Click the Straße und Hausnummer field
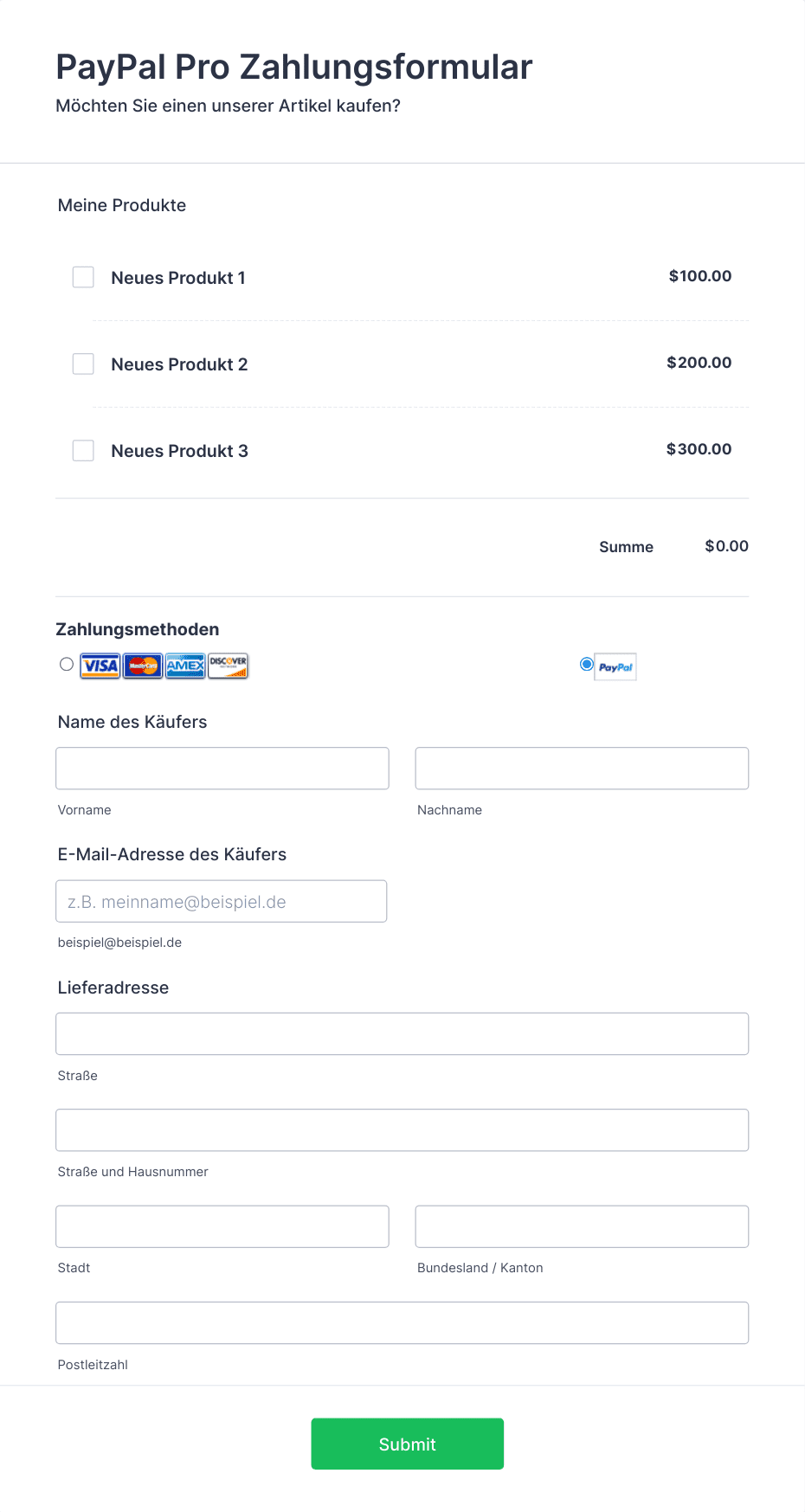Image resolution: width=805 pixels, height=1512 pixels. pyautogui.click(x=402, y=1130)
